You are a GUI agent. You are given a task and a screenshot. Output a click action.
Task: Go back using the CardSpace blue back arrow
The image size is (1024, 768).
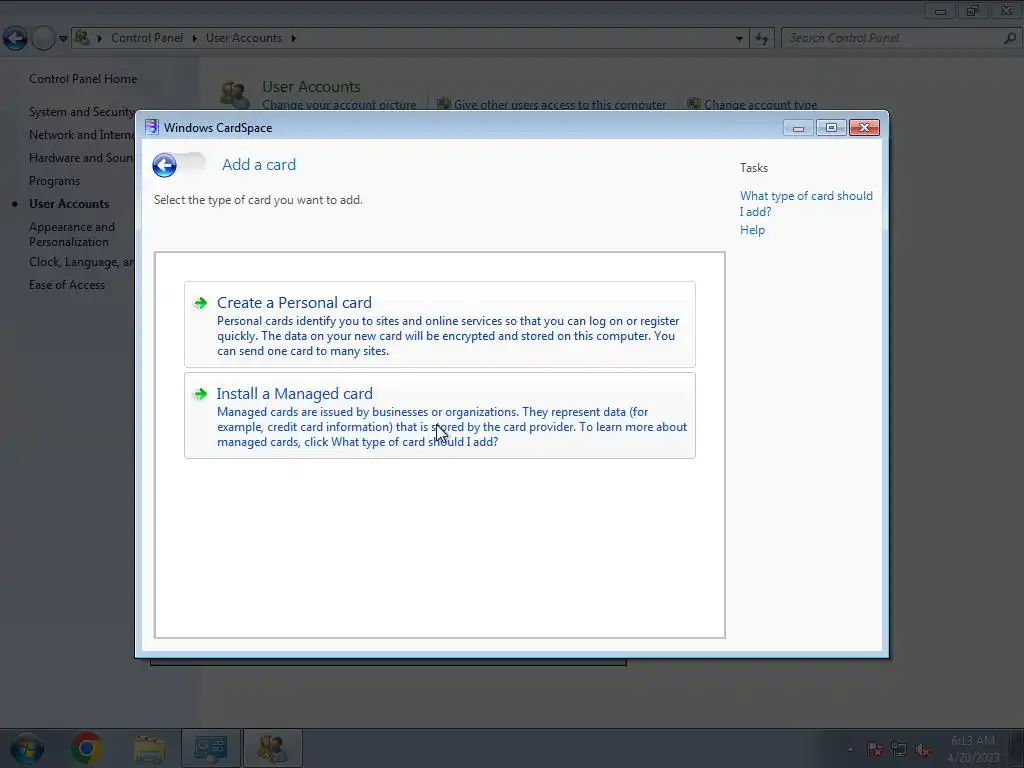click(x=165, y=165)
